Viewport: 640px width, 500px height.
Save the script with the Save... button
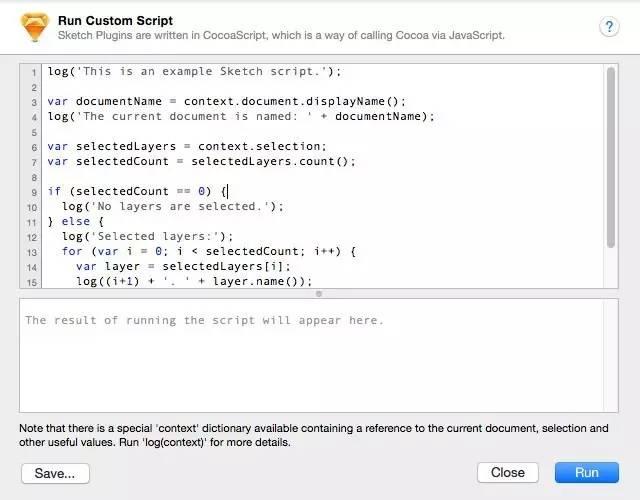55,473
